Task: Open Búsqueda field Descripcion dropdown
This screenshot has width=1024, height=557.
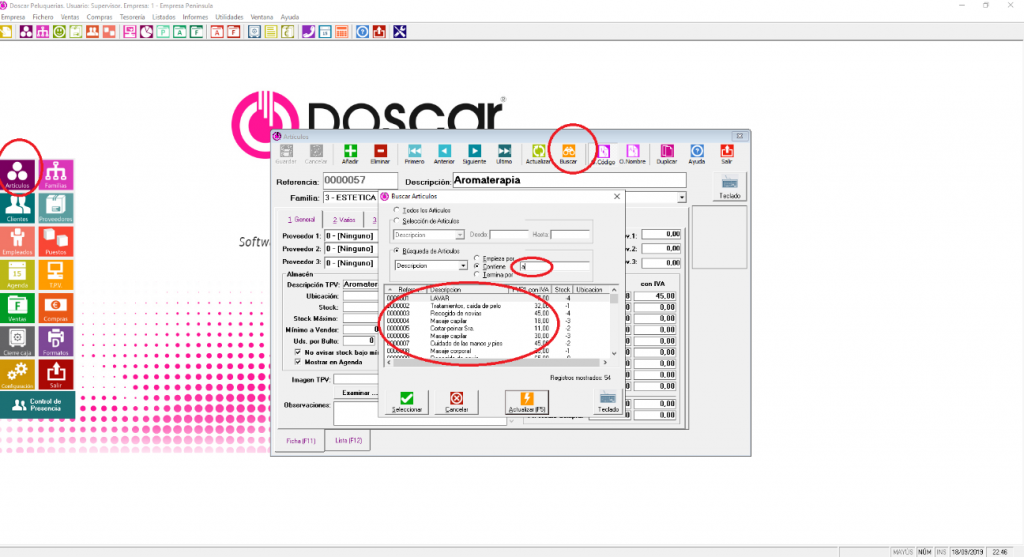Action: click(462, 266)
